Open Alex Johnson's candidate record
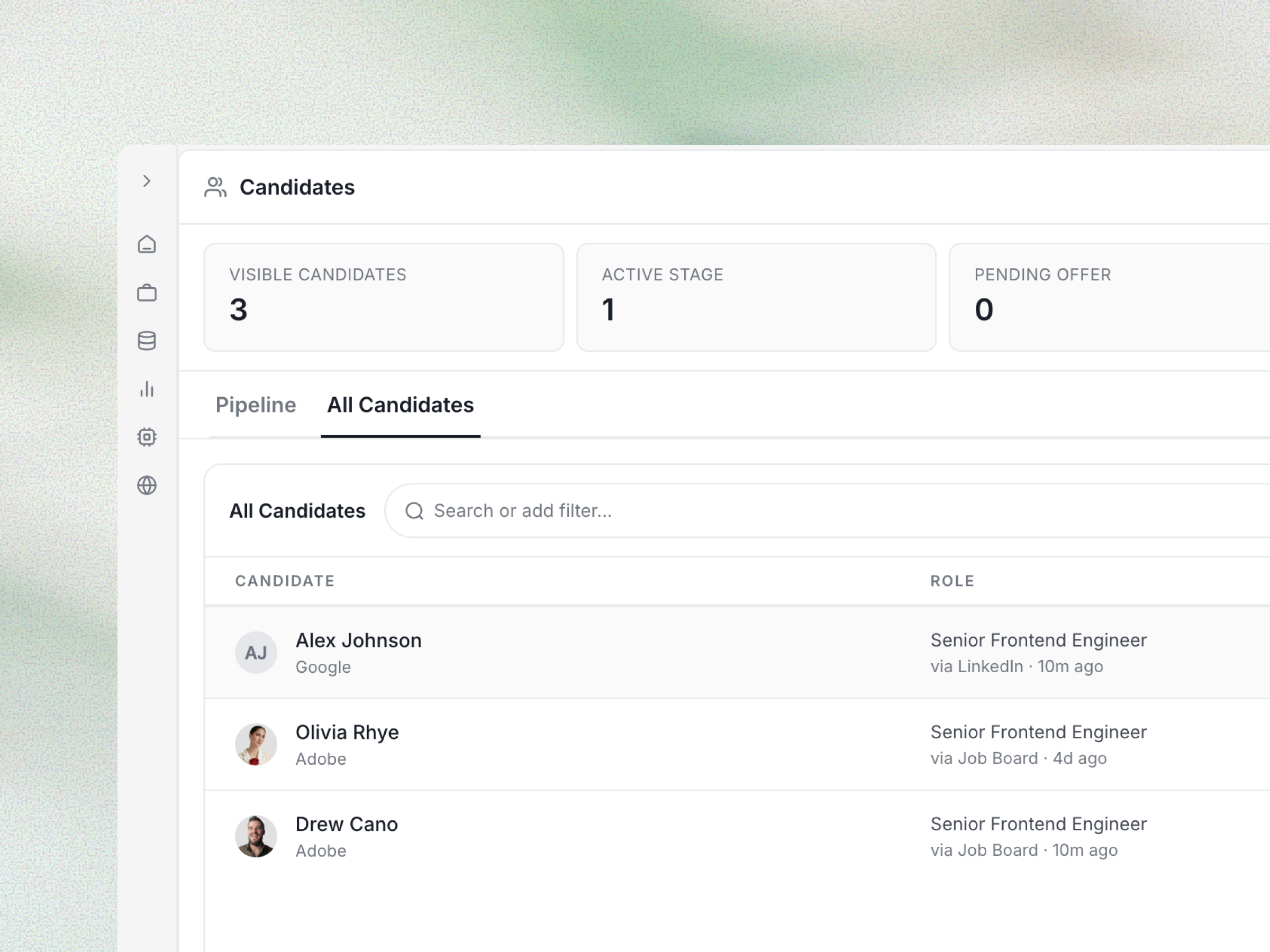Image resolution: width=1270 pixels, height=952 pixels. pos(358,640)
